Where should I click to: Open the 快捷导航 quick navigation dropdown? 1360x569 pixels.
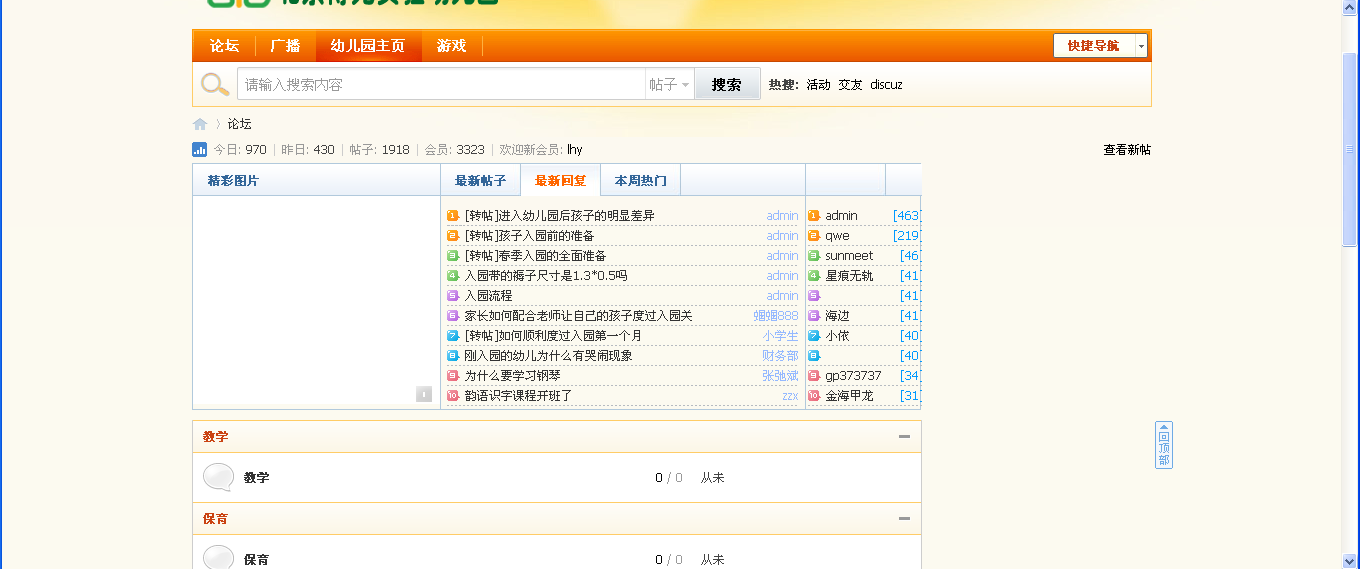[x=1100, y=46]
